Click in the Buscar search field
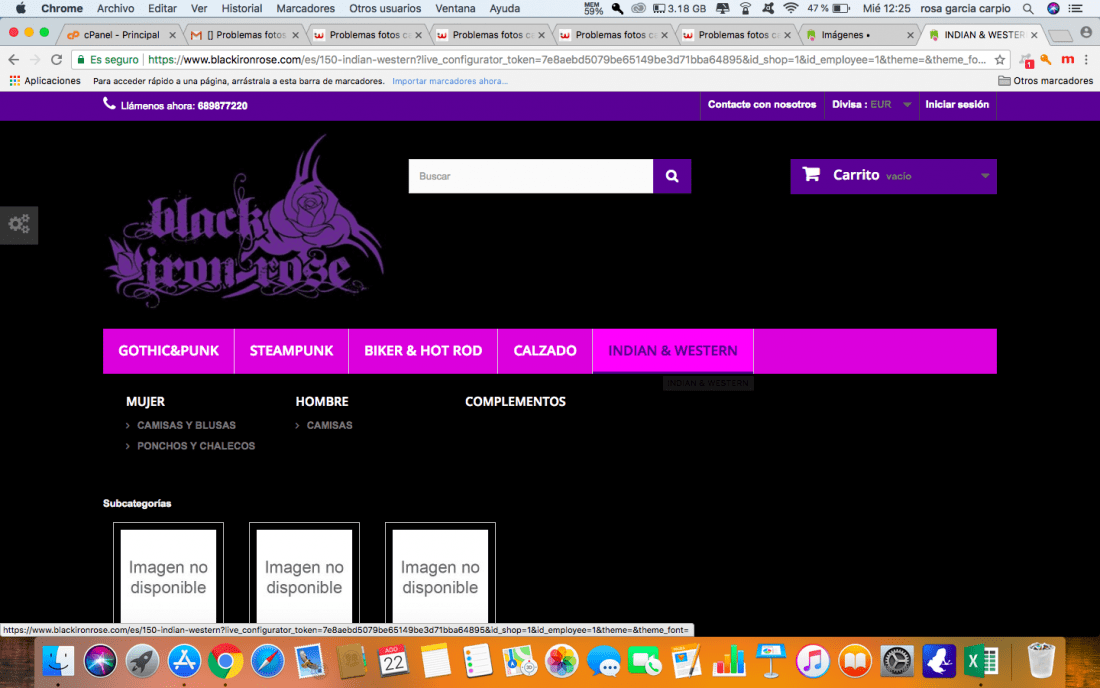Image resolution: width=1100 pixels, height=688 pixels. 531,176
